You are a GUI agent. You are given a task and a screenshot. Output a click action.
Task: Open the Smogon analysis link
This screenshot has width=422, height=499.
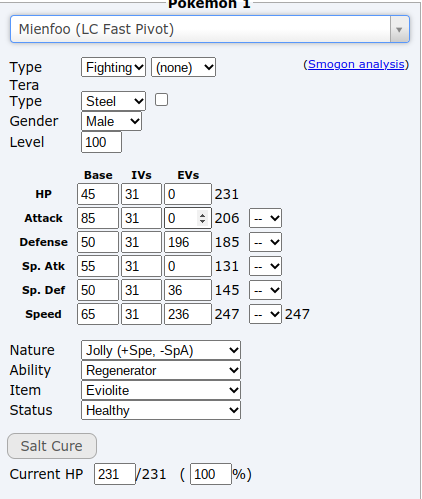coord(356,64)
